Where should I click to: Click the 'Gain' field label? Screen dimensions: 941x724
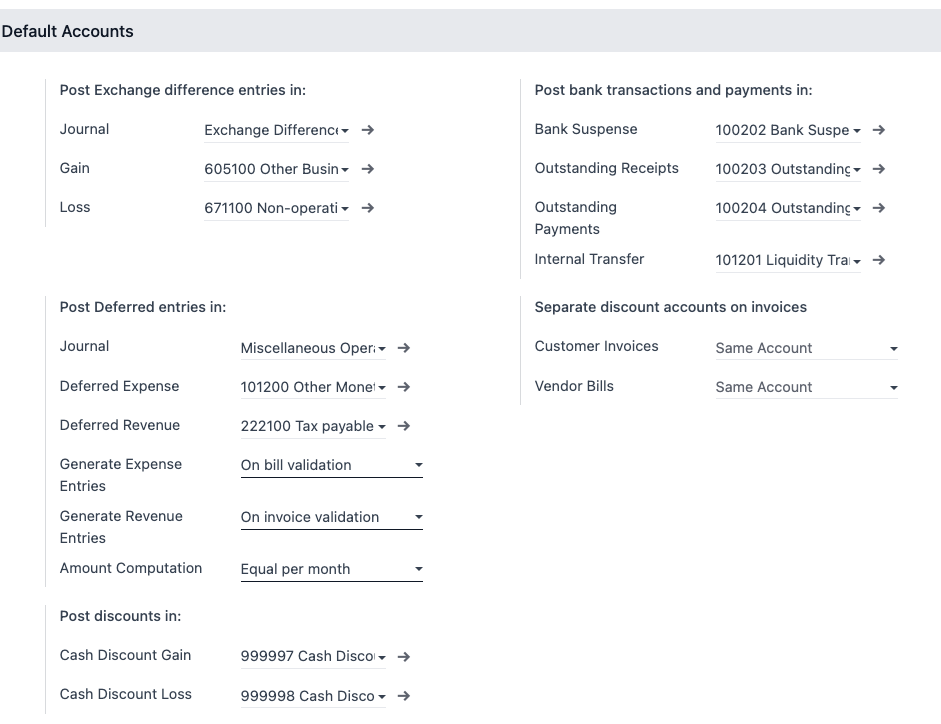74,168
